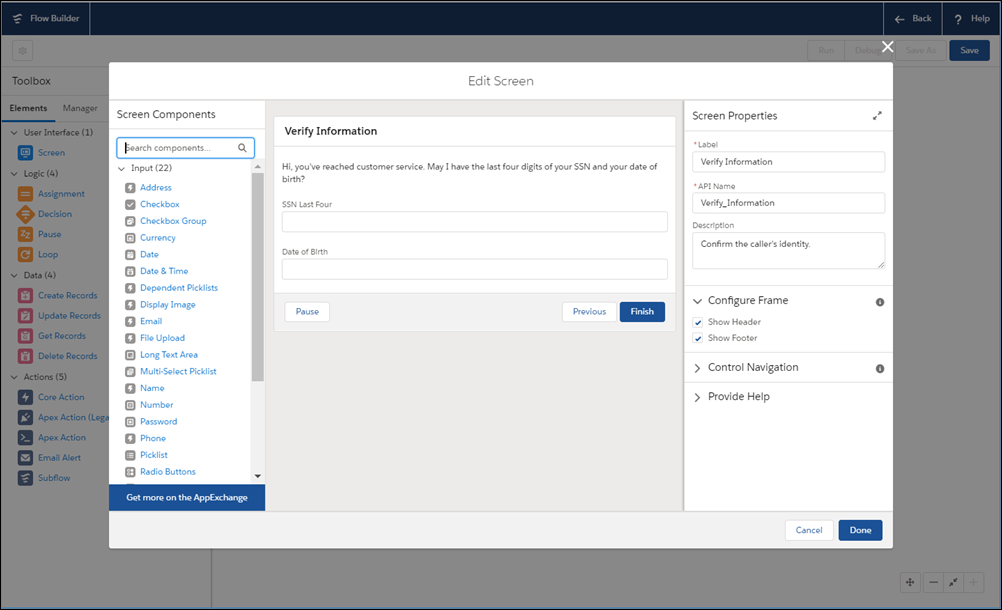This screenshot has height=610, width=1002.
Task: Click the Email component icon
Action: 130,321
